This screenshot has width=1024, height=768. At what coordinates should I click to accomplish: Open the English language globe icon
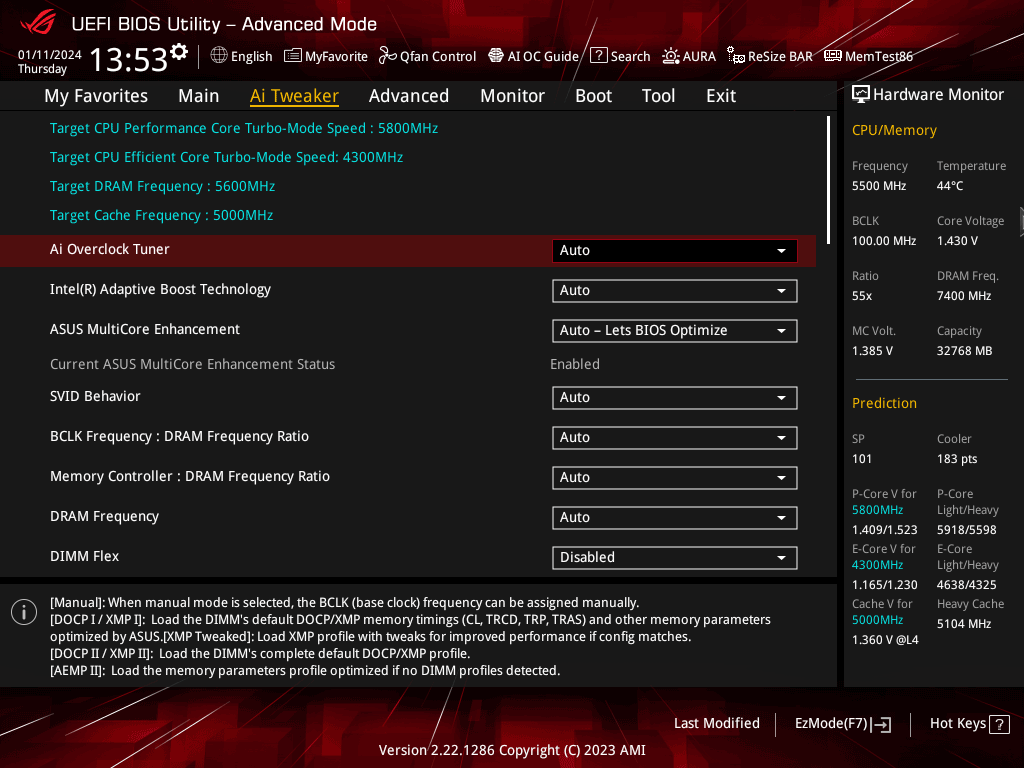pos(219,56)
